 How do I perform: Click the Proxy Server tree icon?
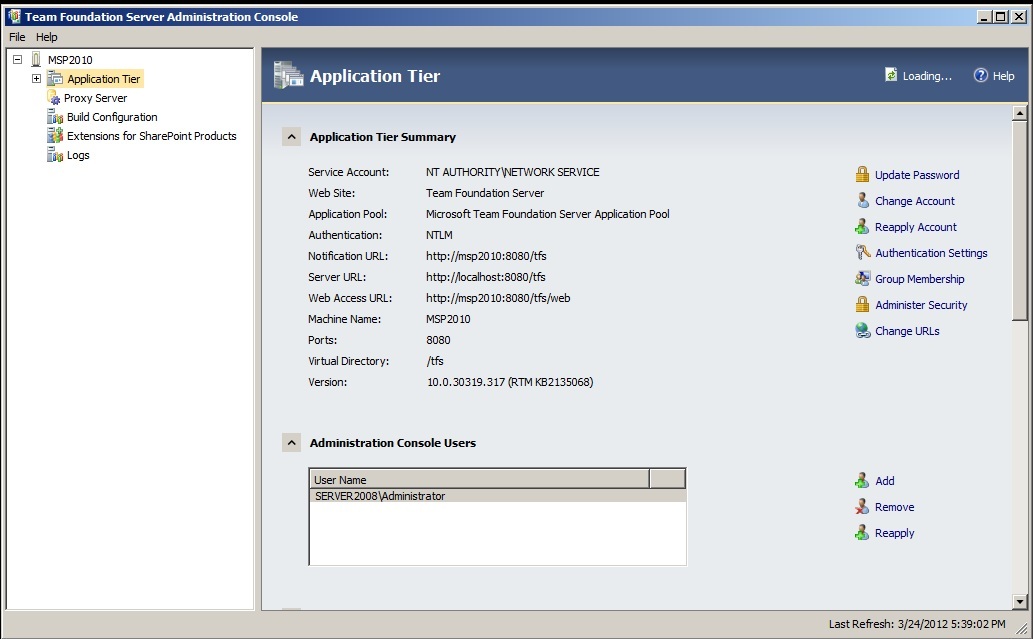pos(54,97)
